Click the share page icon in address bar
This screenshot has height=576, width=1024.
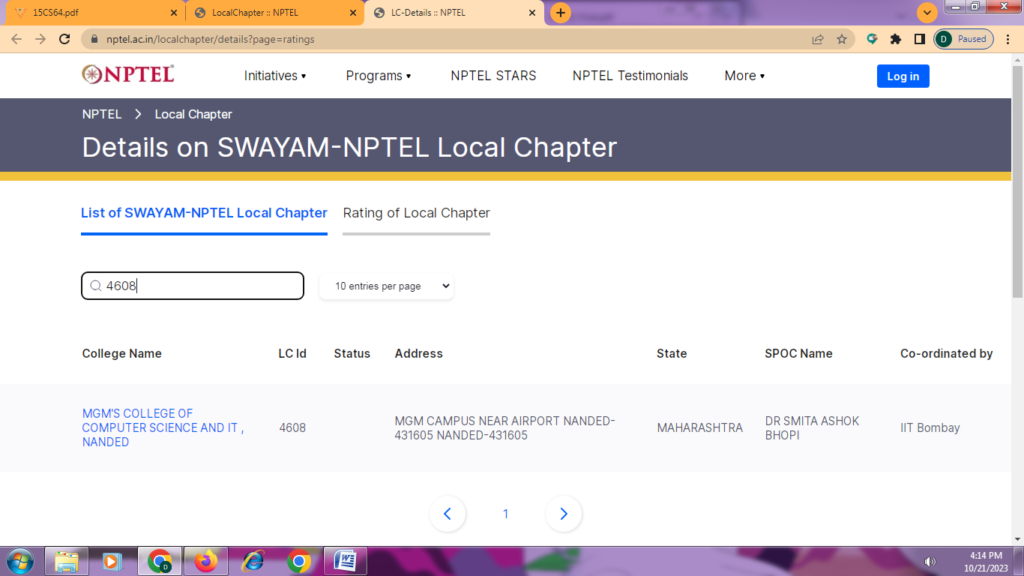tap(818, 39)
